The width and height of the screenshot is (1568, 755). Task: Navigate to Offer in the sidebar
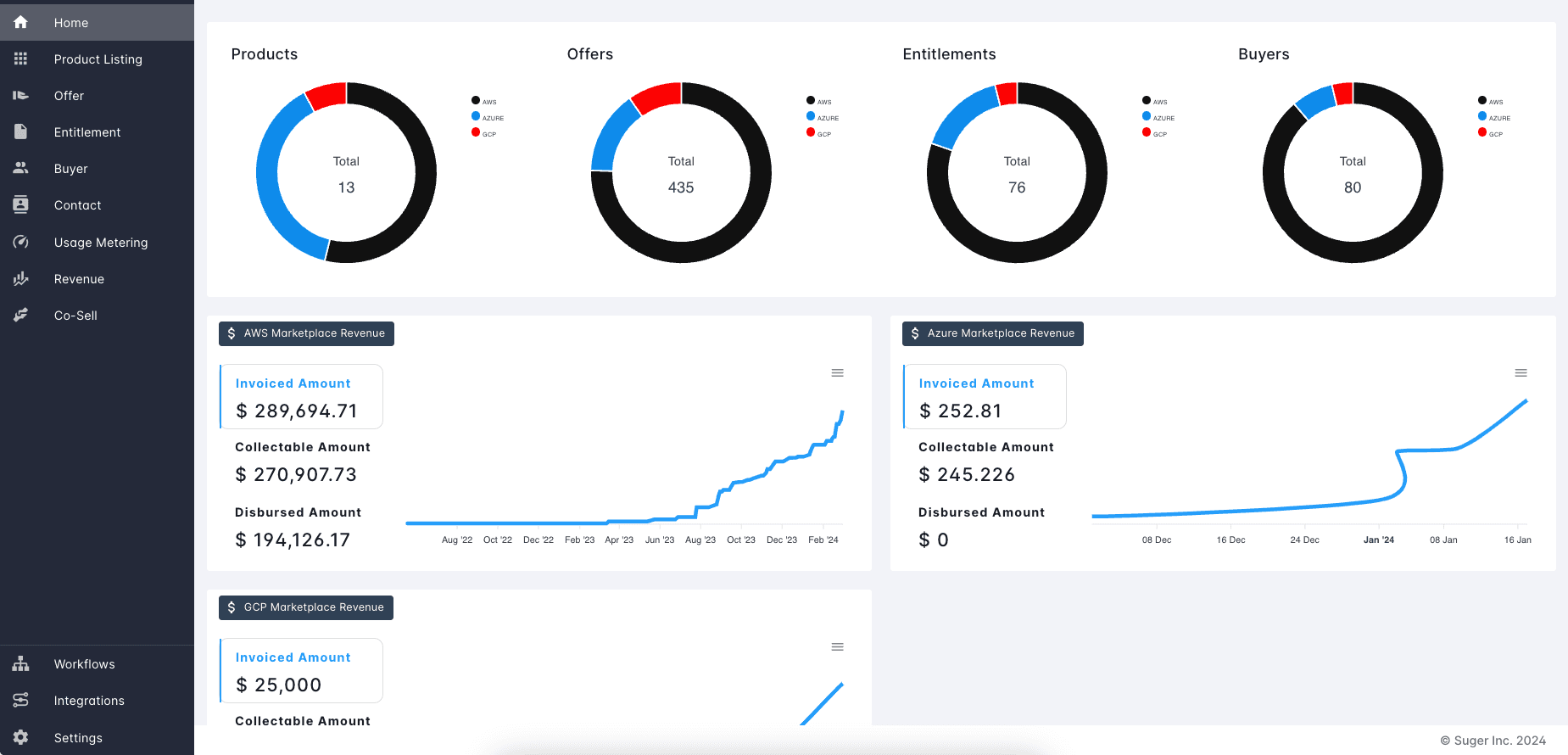[69, 96]
